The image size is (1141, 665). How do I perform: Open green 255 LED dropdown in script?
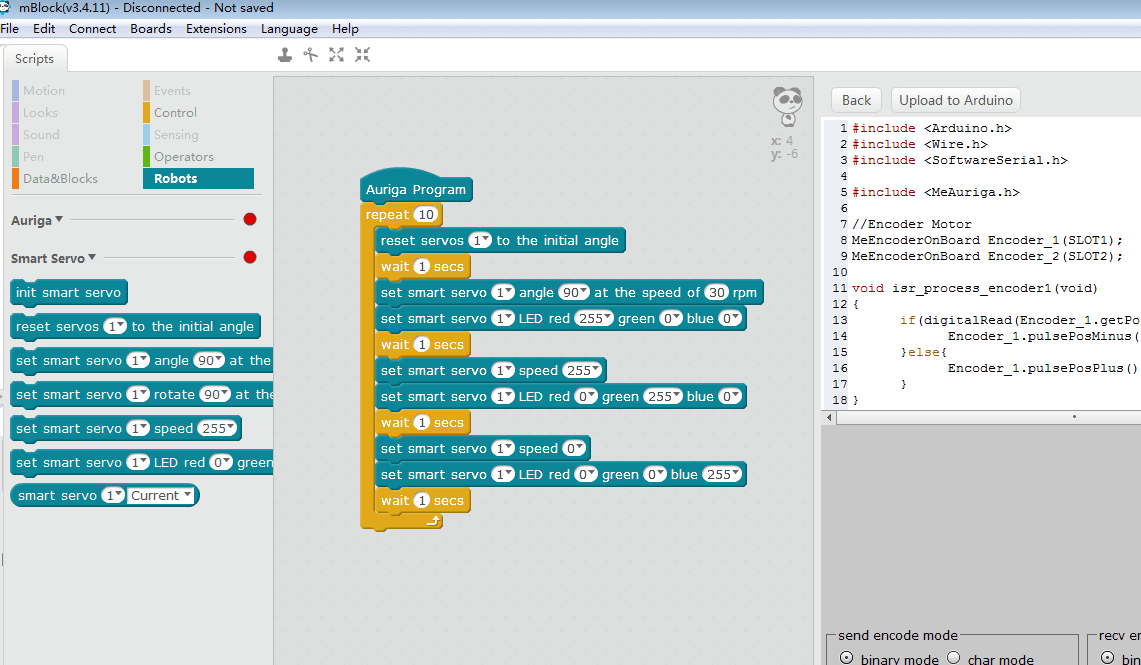662,397
